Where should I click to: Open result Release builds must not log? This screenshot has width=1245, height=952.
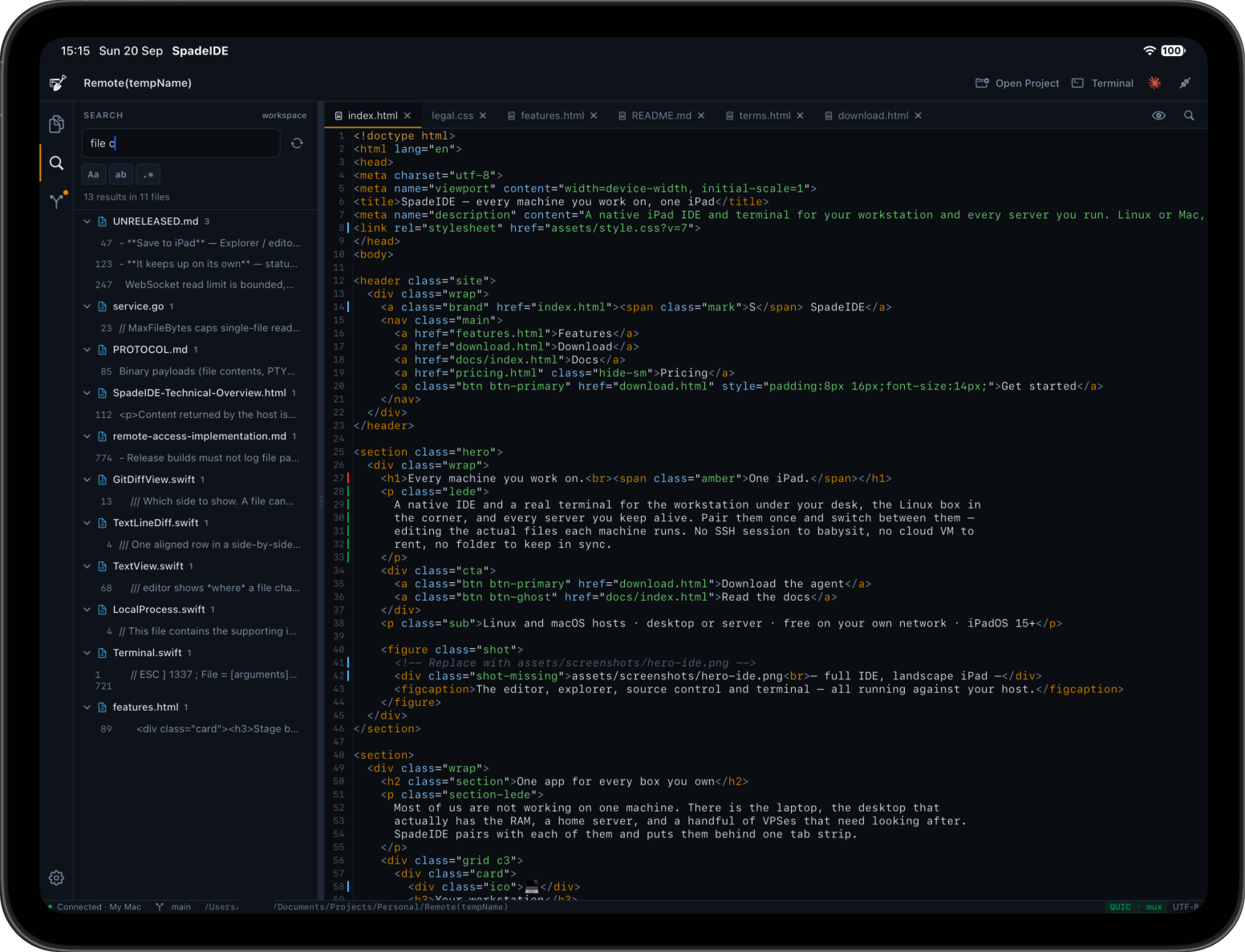point(196,458)
